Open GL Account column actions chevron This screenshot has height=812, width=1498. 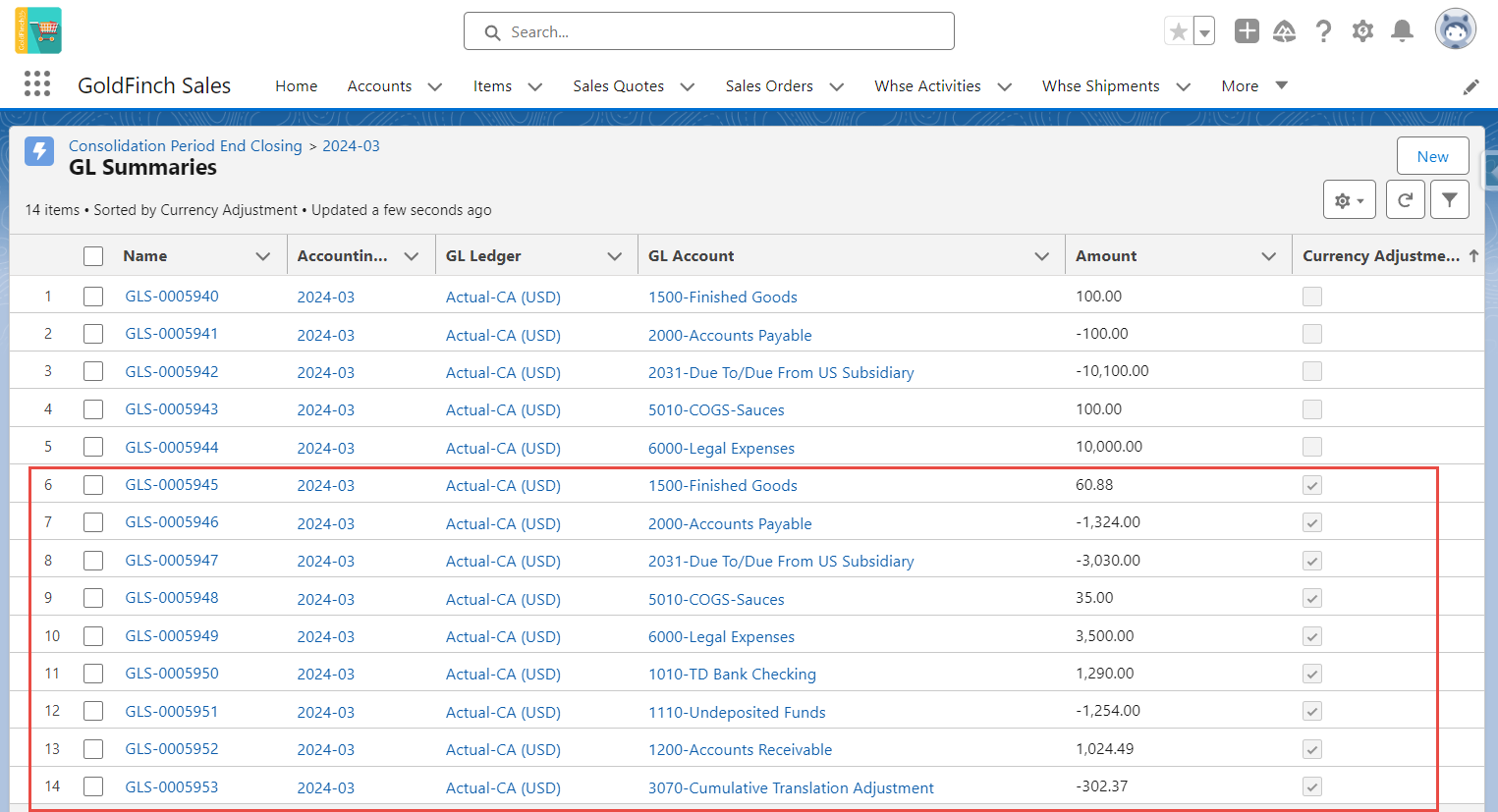(x=1042, y=256)
